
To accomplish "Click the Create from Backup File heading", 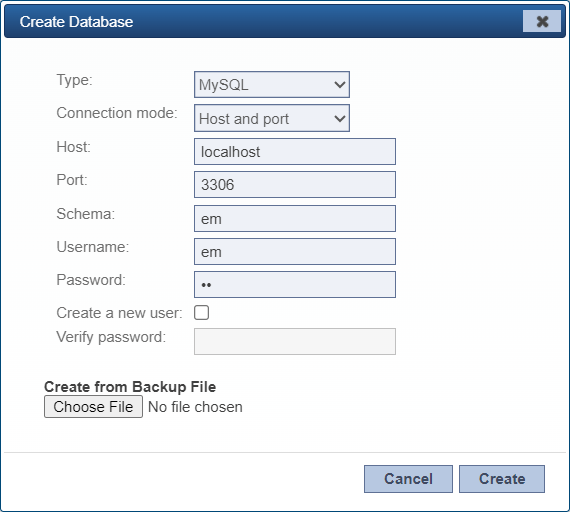I will [130, 387].
